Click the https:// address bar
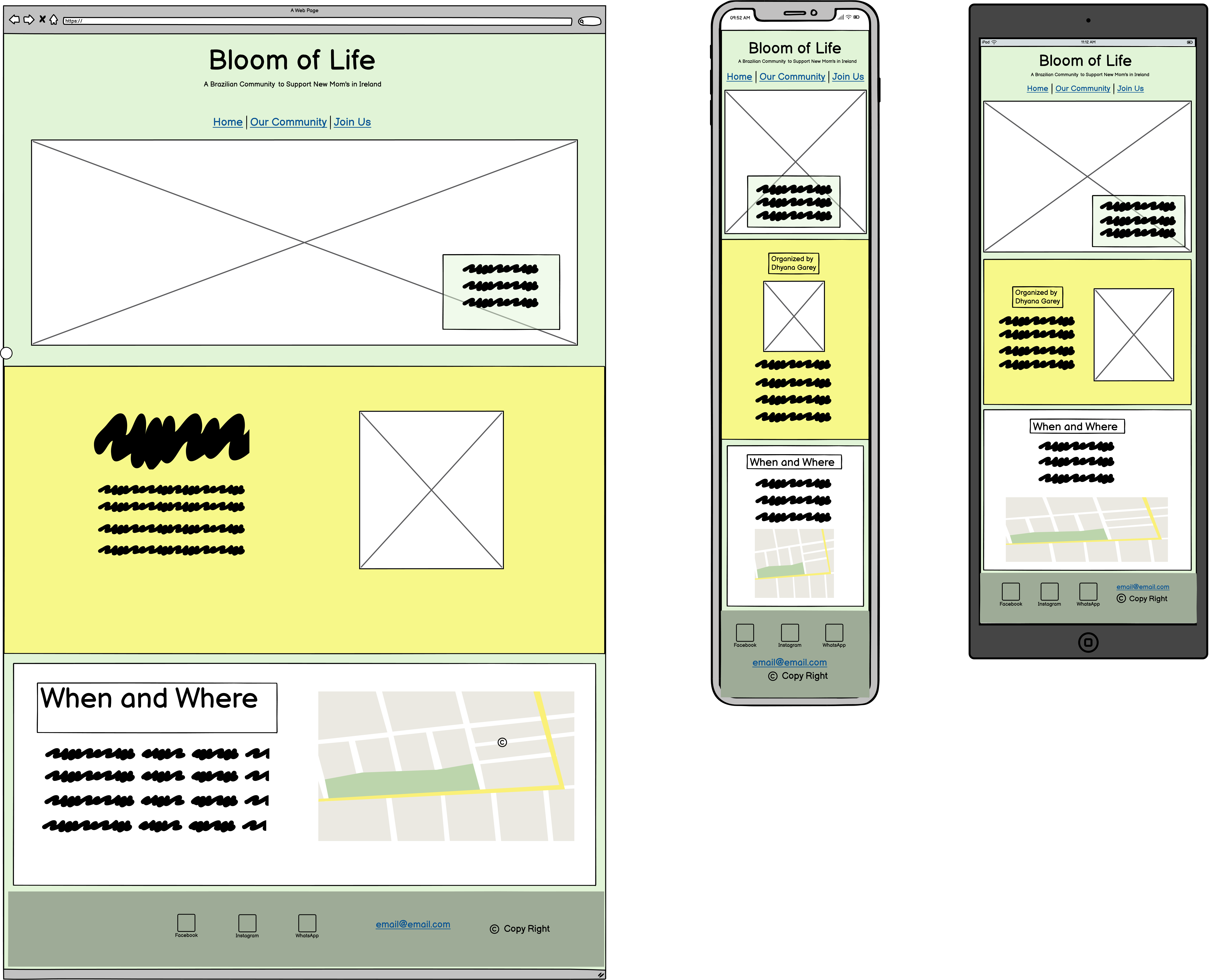Viewport: 1209px width, 980px height. (x=316, y=22)
